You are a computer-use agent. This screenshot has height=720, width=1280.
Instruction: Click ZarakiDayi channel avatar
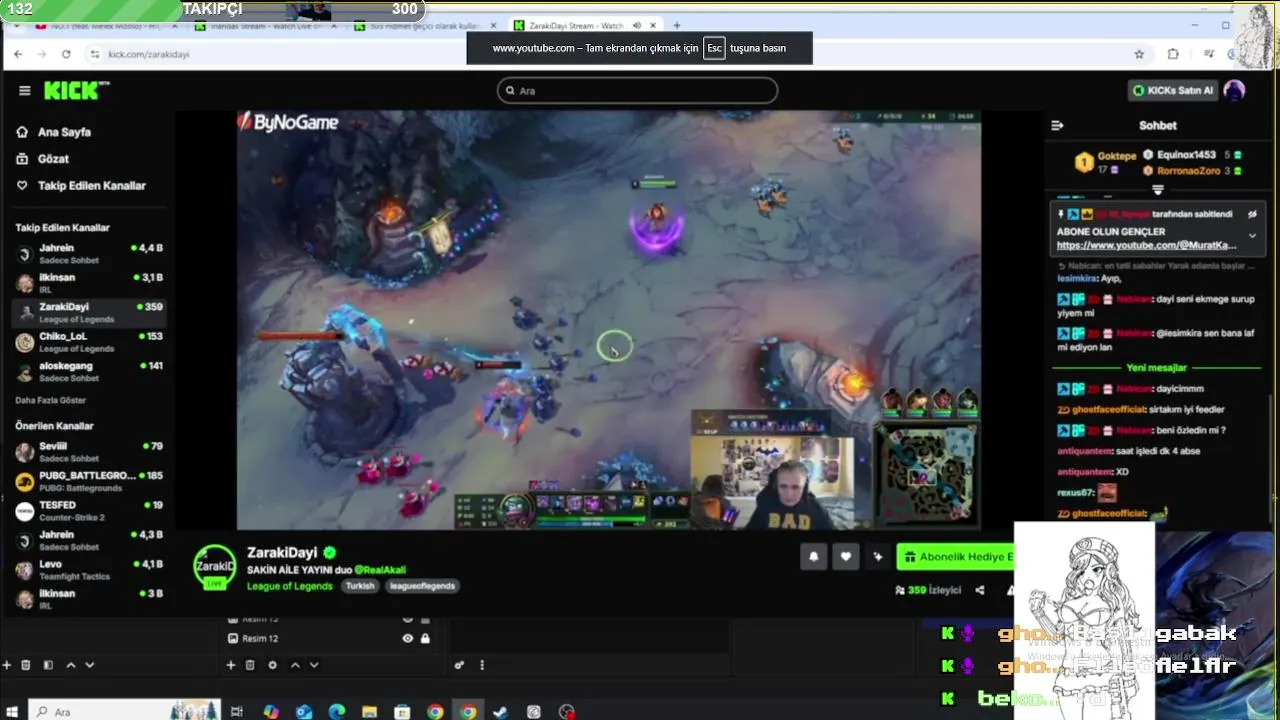coord(214,567)
